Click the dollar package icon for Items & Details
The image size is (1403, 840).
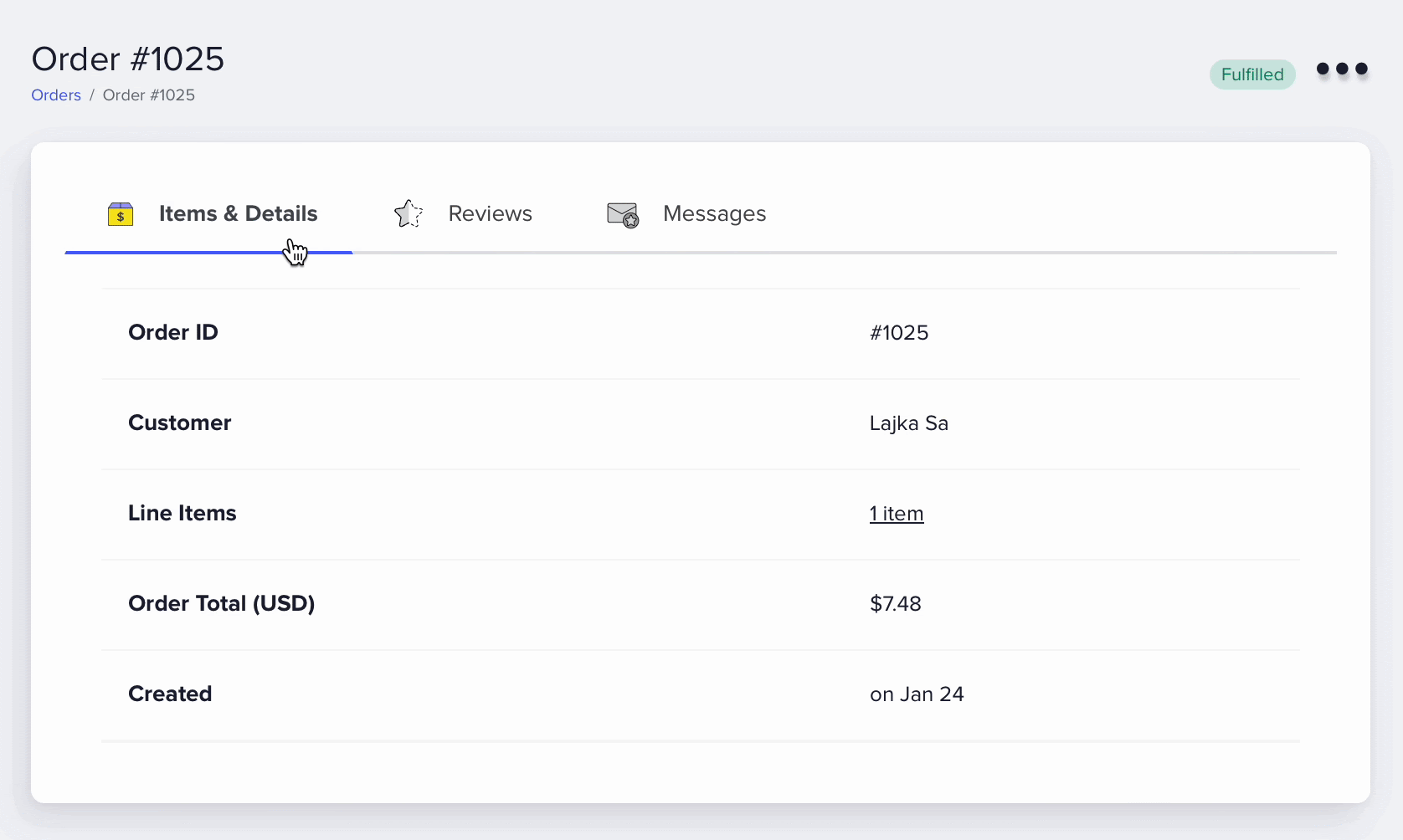pyautogui.click(x=121, y=213)
